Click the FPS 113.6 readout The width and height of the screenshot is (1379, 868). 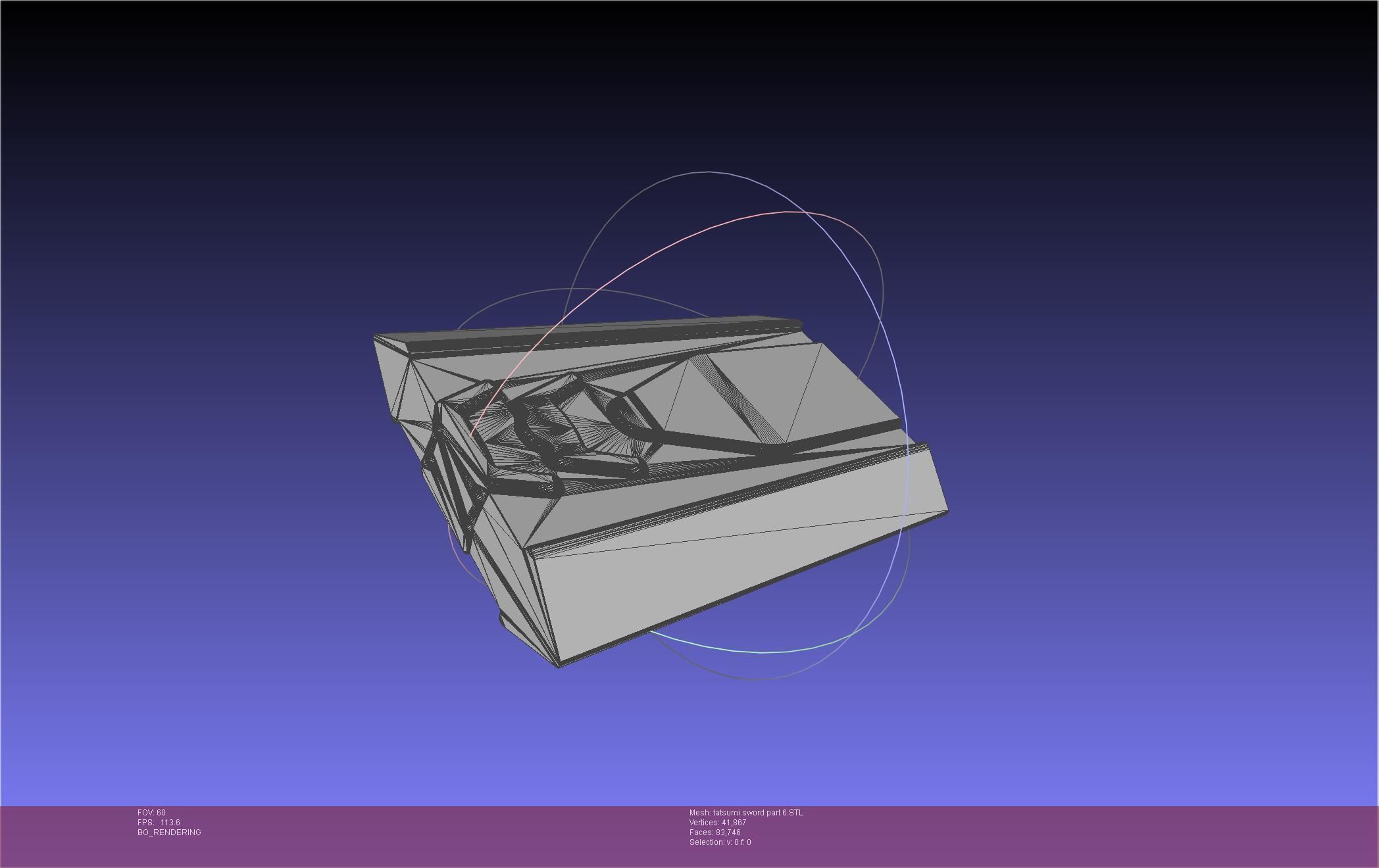(x=159, y=823)
